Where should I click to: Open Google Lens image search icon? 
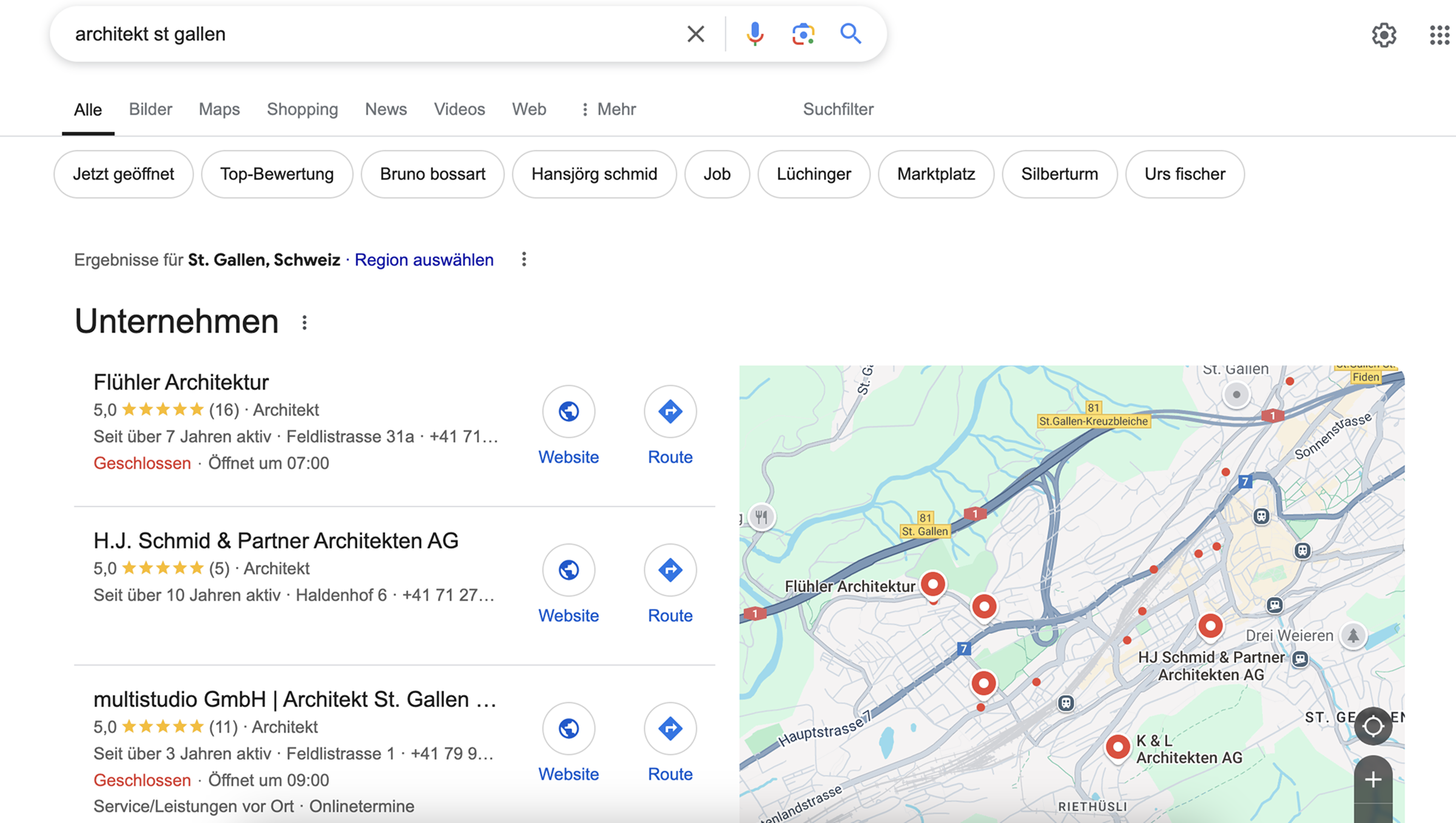(x=803, y=34)
